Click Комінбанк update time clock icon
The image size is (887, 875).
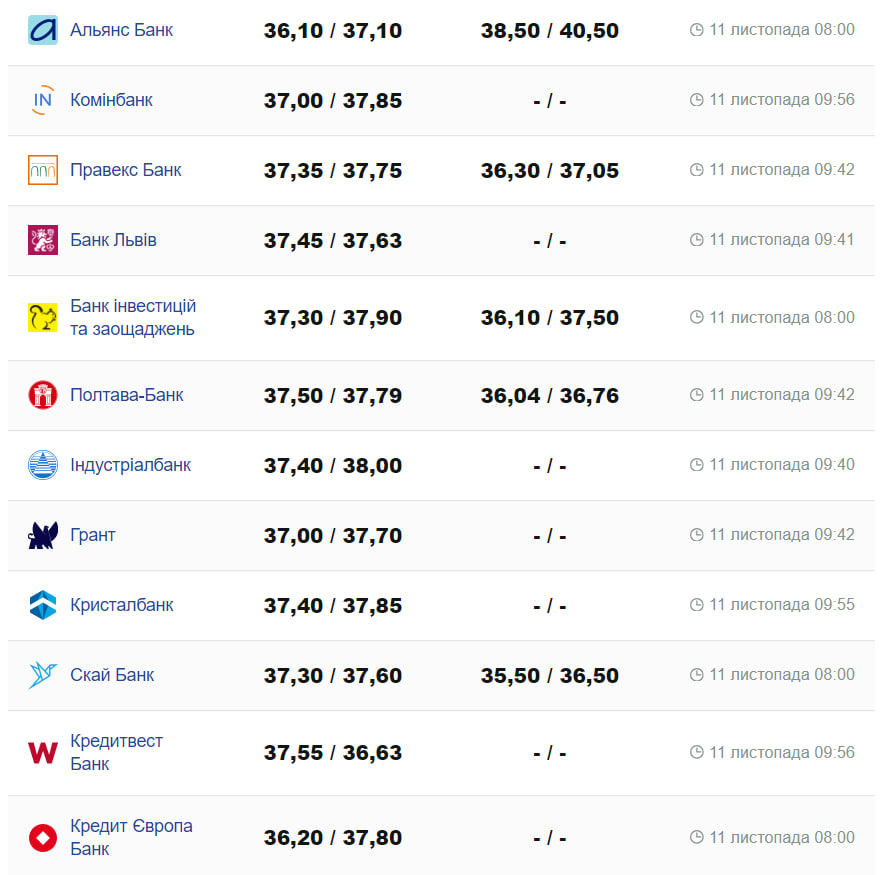click(697, 100)
